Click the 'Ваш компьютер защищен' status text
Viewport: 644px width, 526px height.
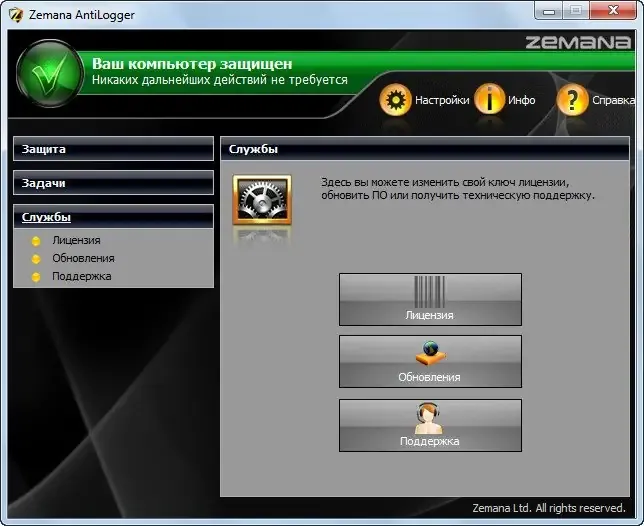[x=192, y=64]
